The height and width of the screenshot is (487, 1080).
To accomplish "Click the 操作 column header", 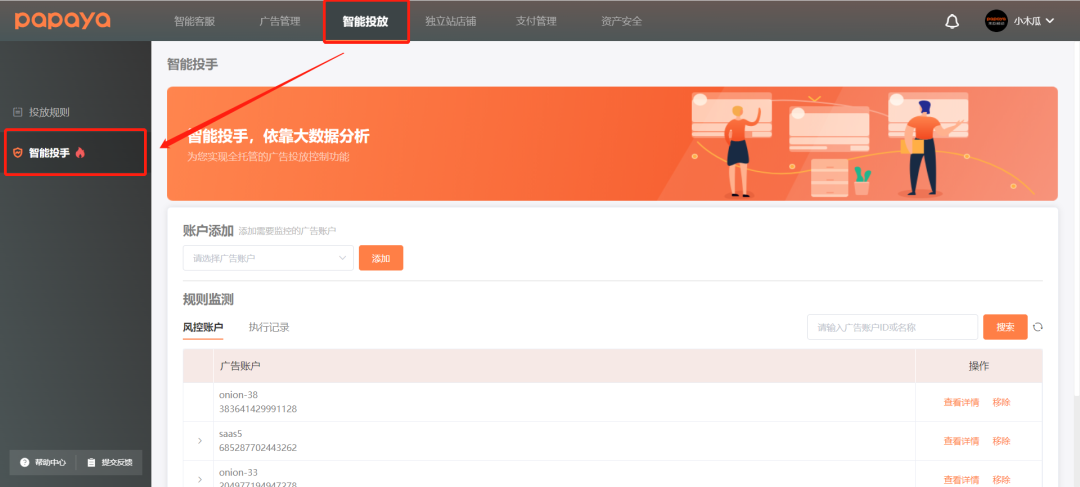I will click(979, 366).
